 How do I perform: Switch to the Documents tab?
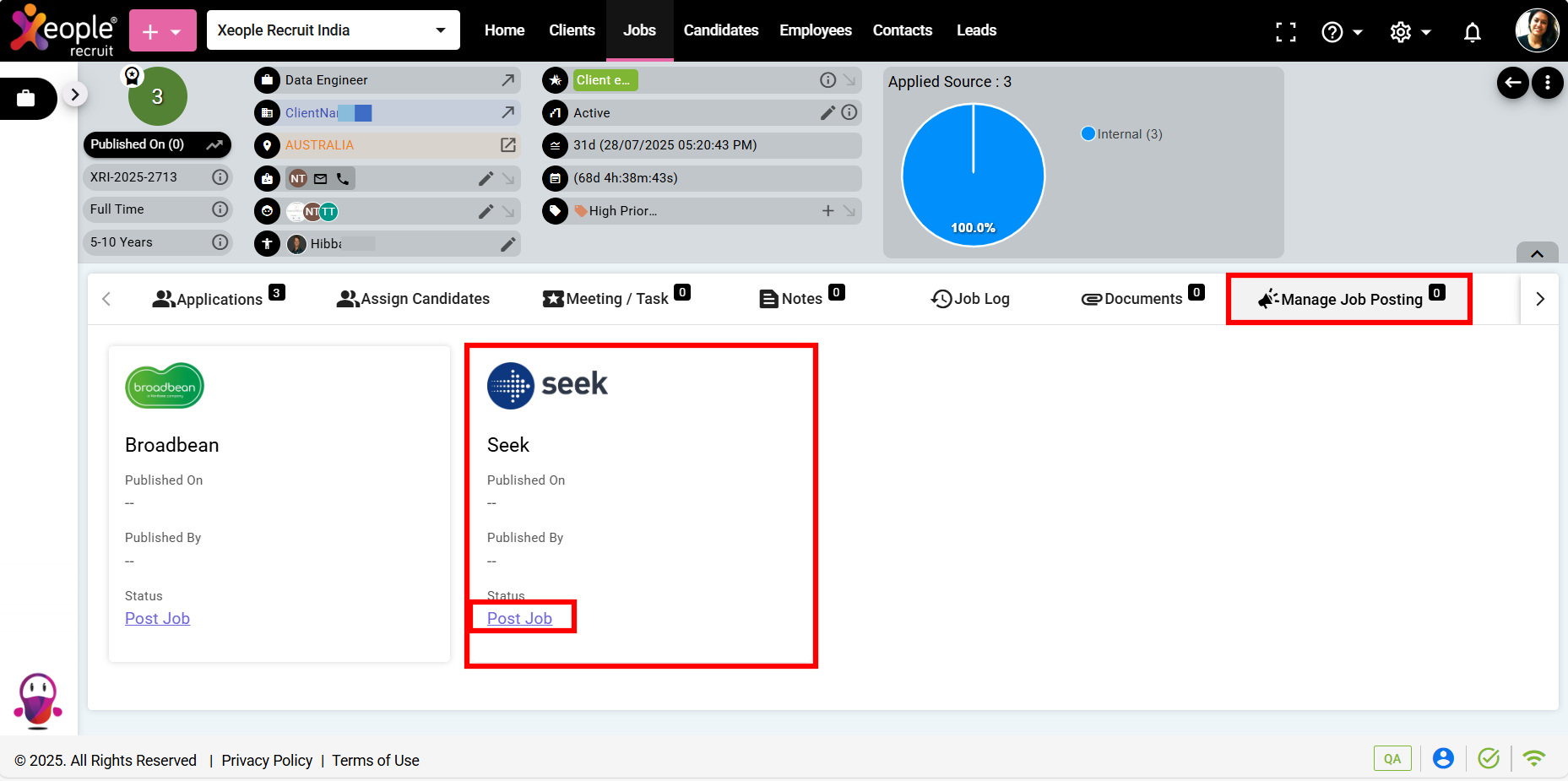click(x=1142, y=298)
